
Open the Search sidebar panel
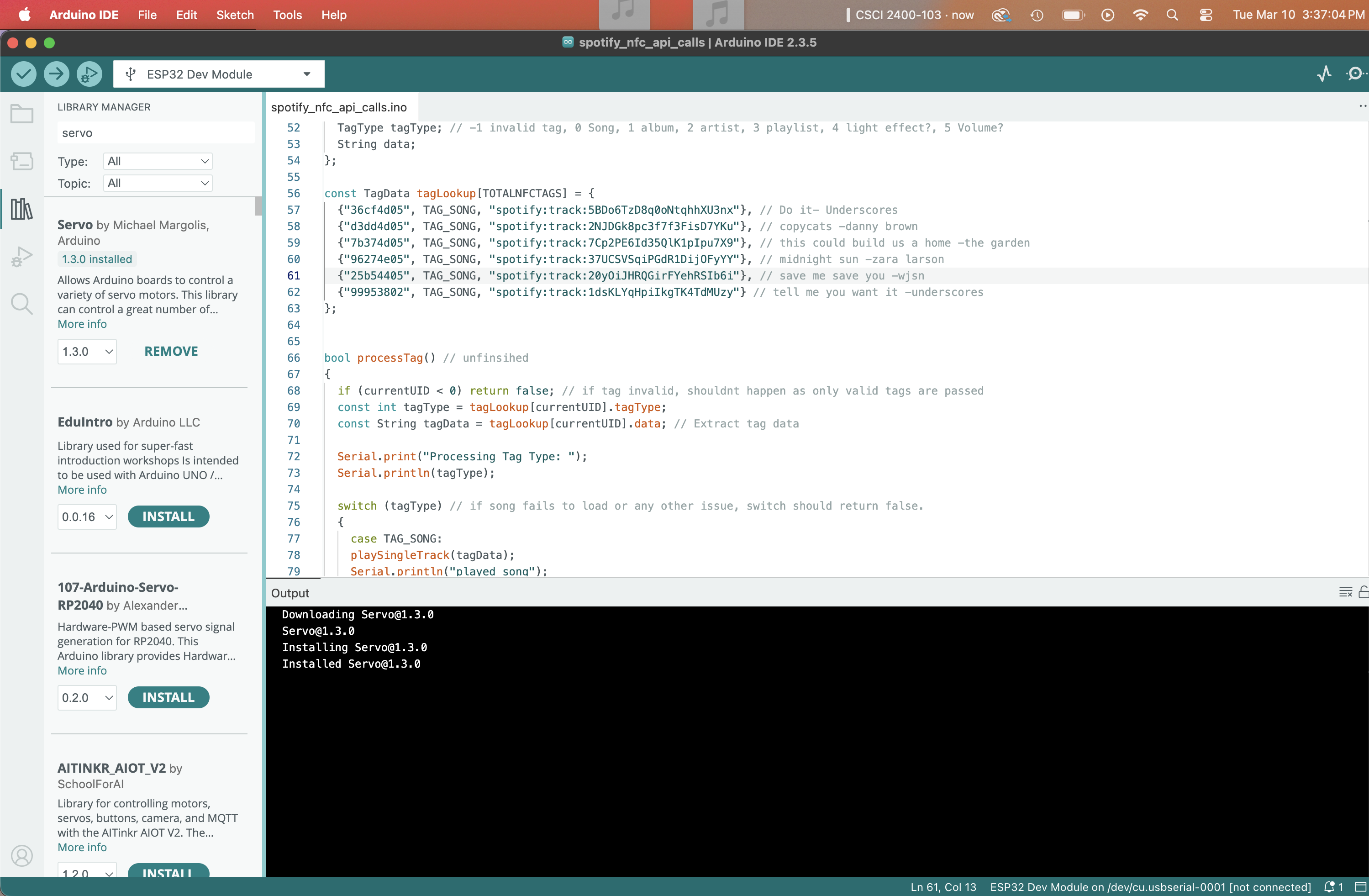21,303
